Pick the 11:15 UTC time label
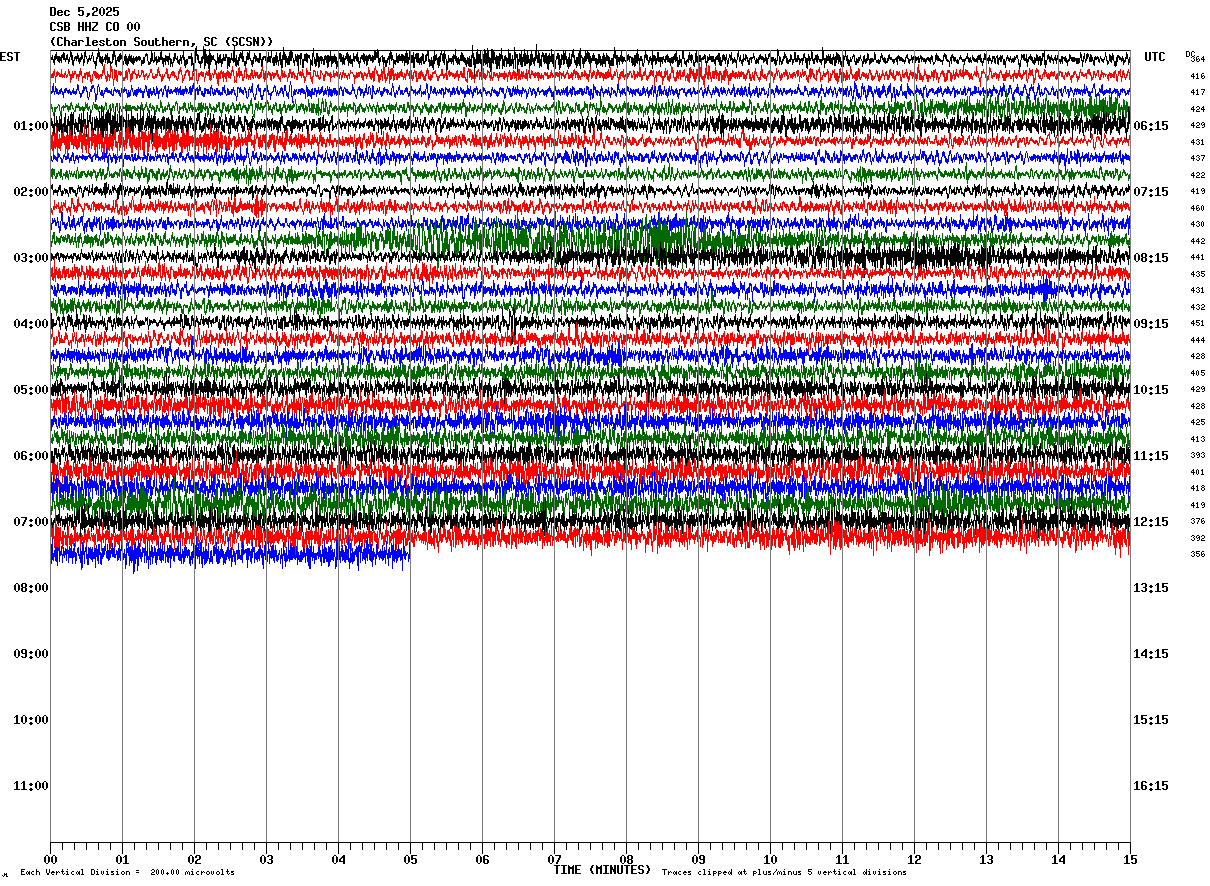The height and width of the screenshot is (886, 1210). pos(1151,456)
